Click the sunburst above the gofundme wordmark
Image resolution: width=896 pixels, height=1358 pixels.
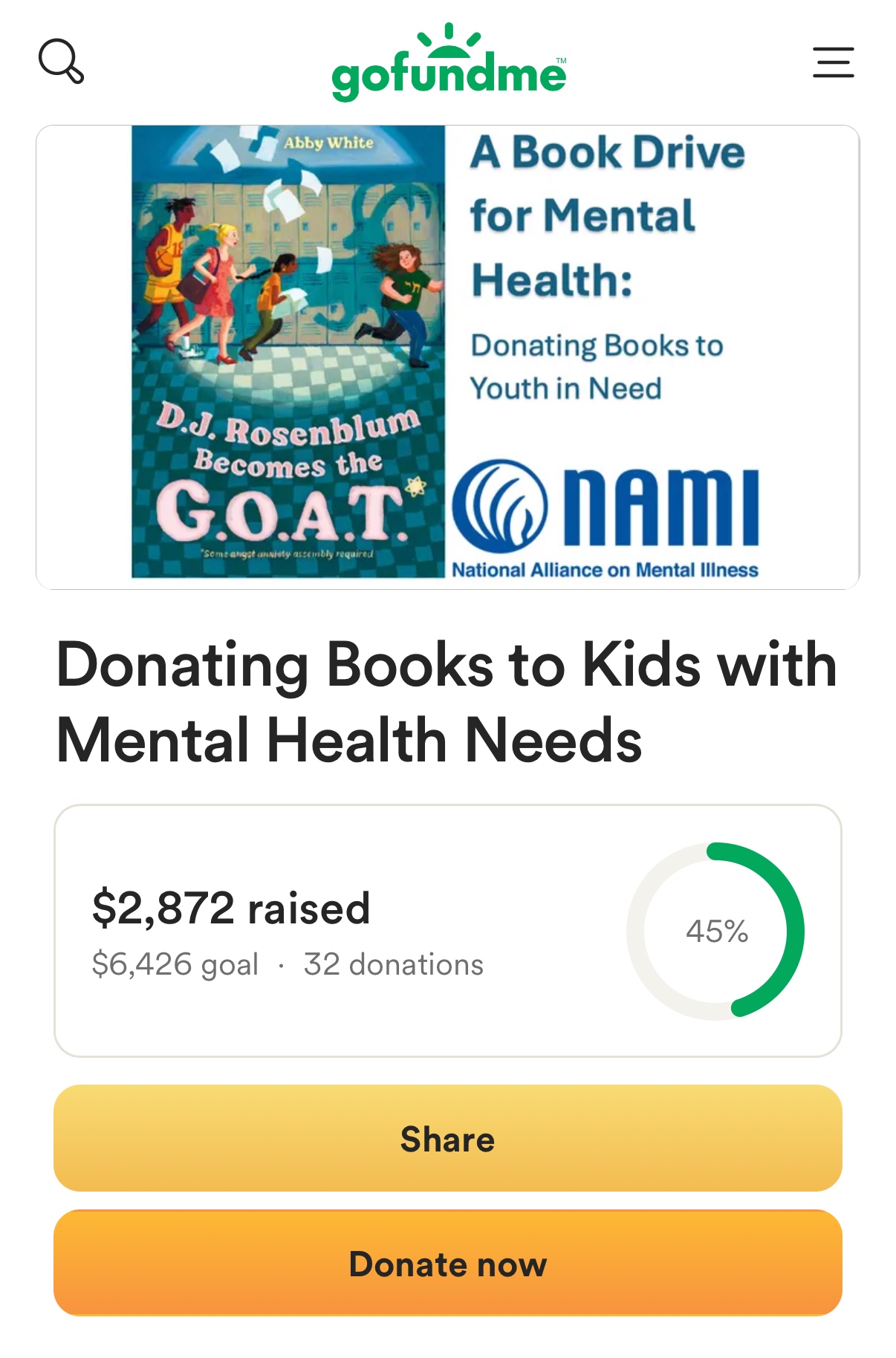(449, 41)
